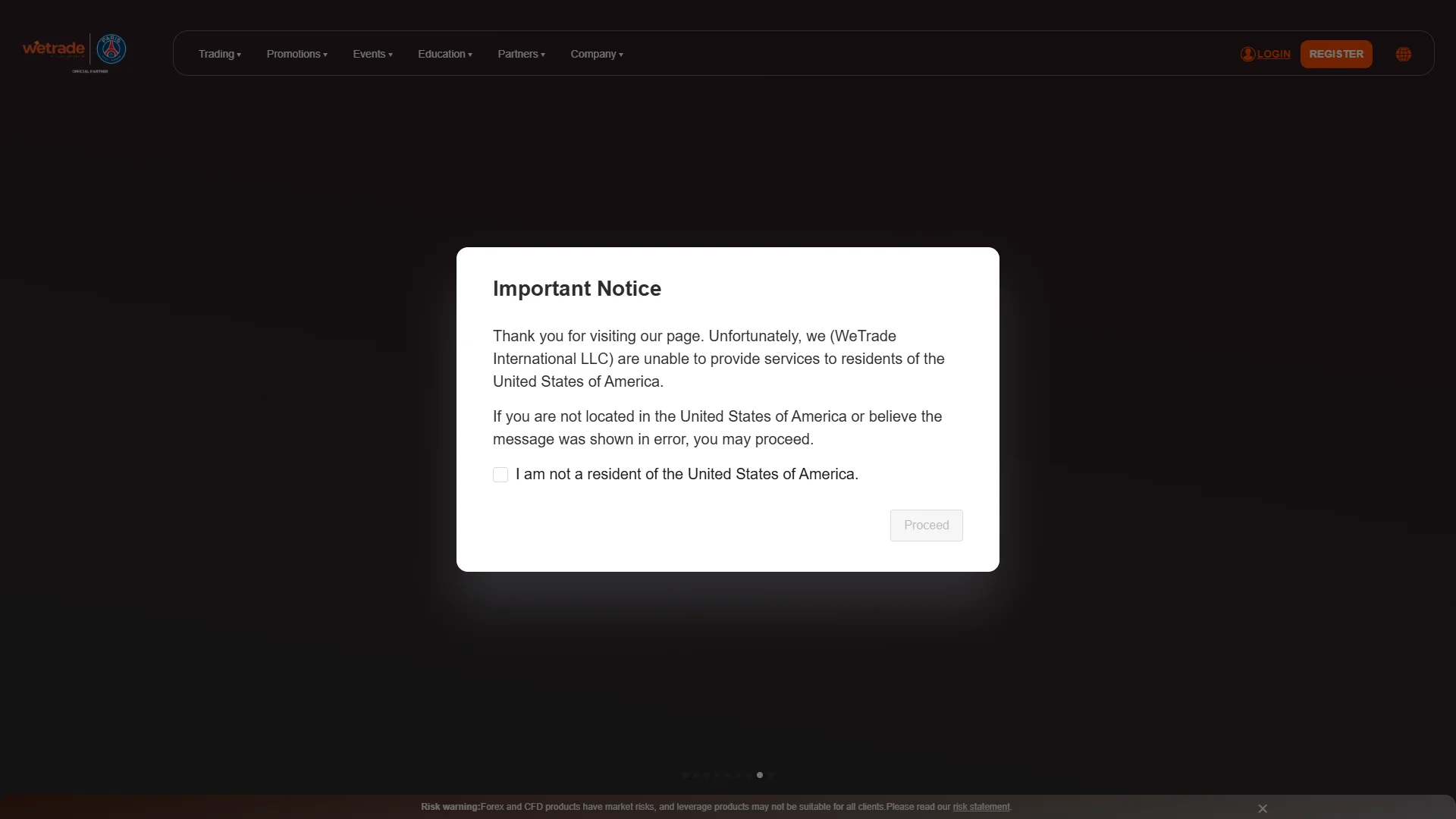
Task: Click the Important Notice heading
Action: [x=577, y=289]
